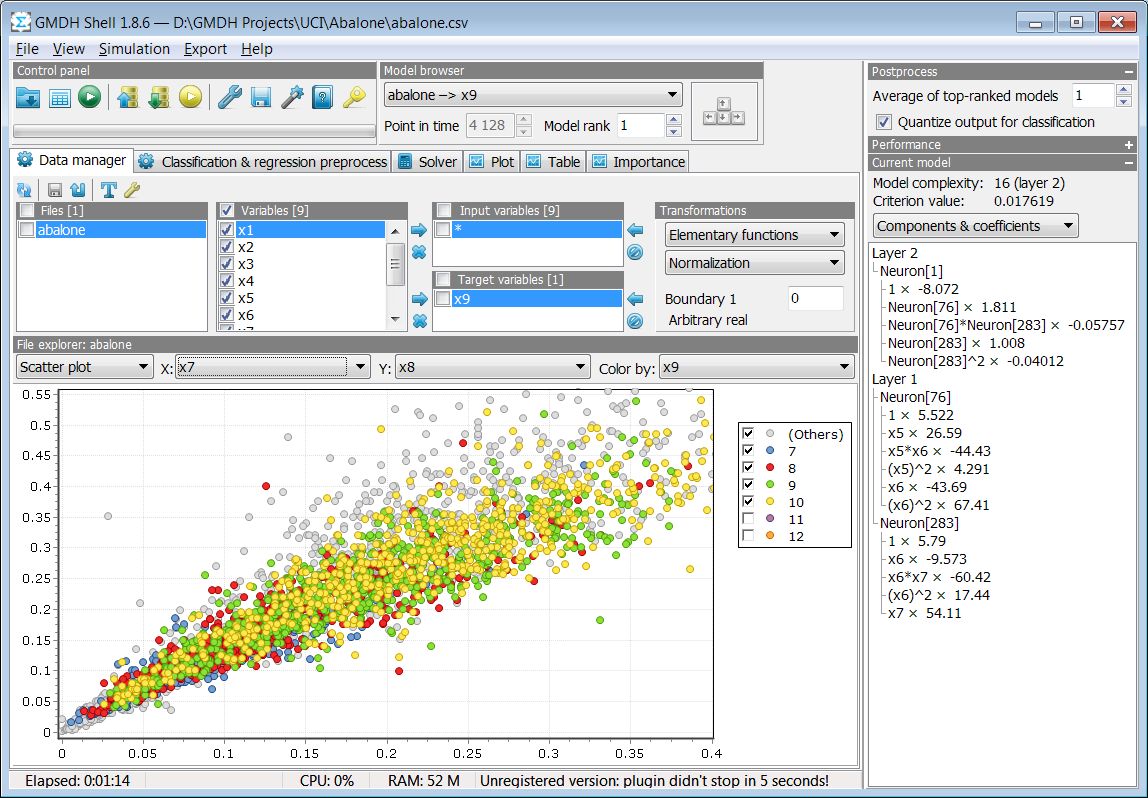
Task: Open settings with the wrench icon
Action: [x=228, y=97]
